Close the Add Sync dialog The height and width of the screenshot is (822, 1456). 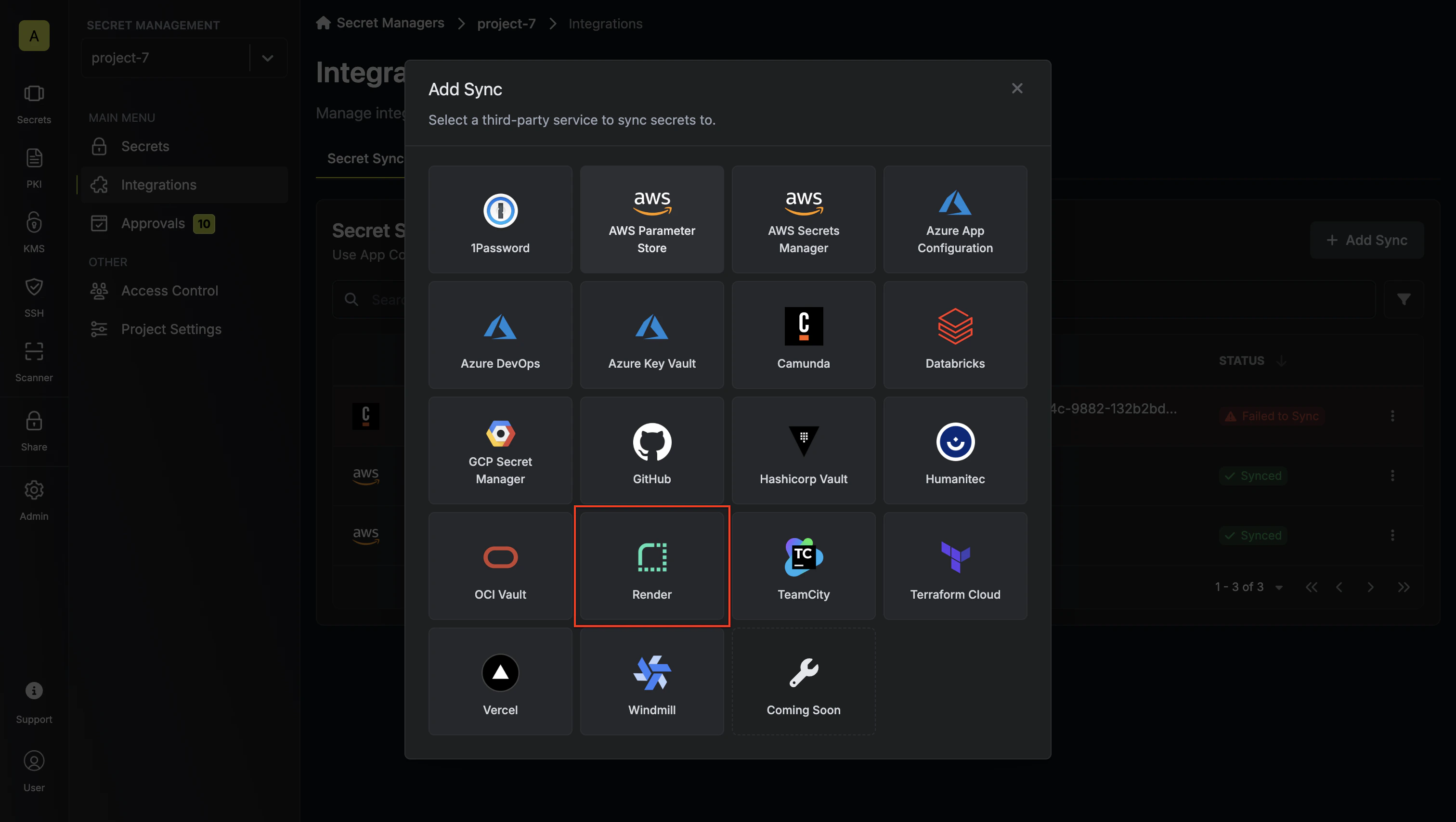1017,89
